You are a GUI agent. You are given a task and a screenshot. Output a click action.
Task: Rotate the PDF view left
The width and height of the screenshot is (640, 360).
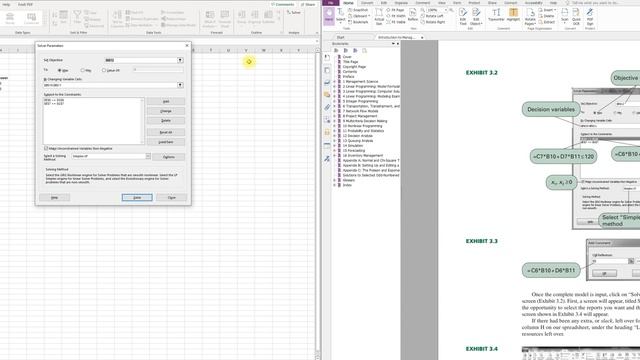pyautogui.click(x=432, y=16)
